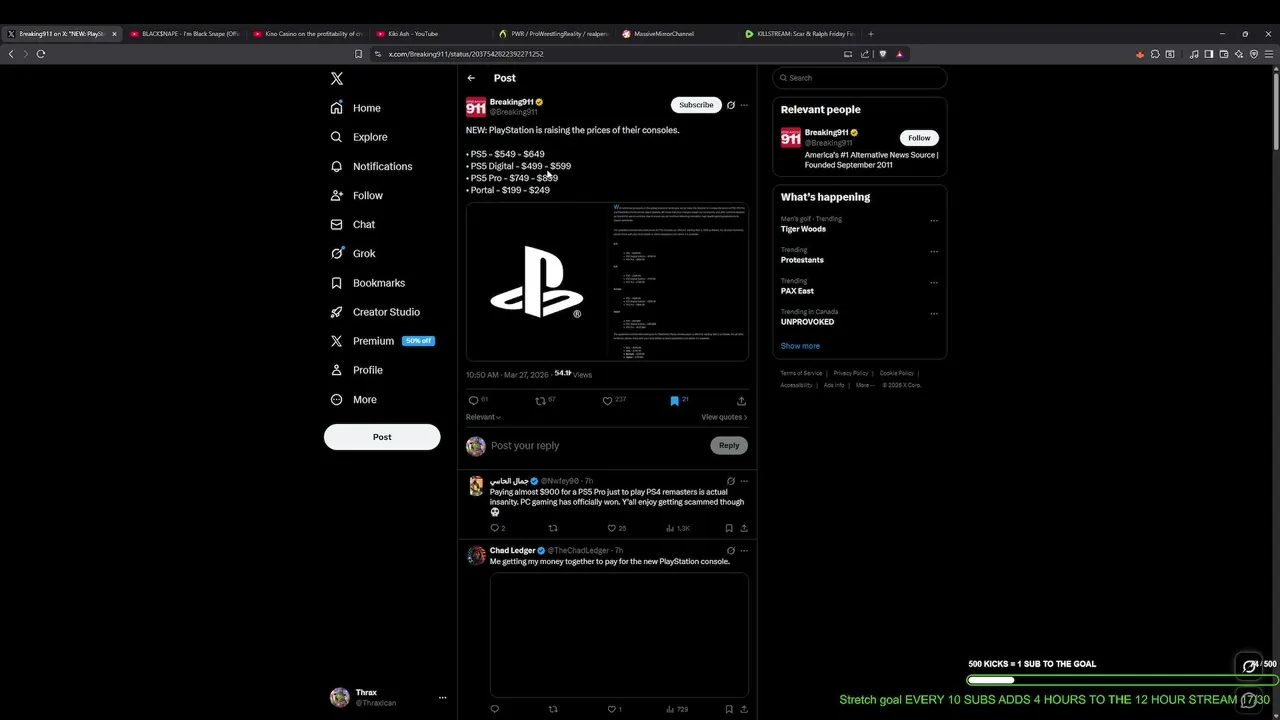The width and height of the screenshot is (1280, 720).
Task: Open Terms of Service footer link
Action: pos(801,373)
